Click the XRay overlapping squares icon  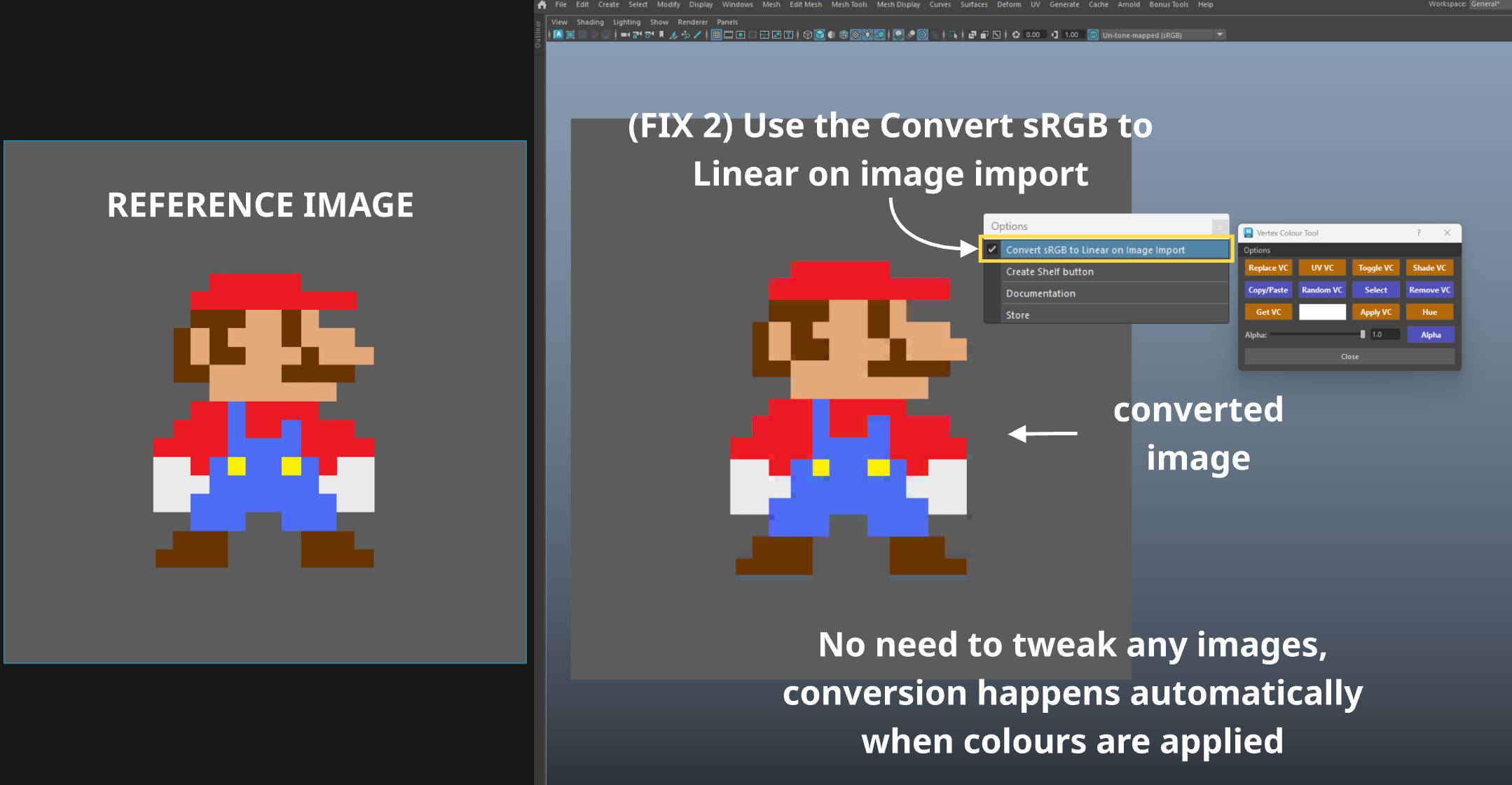tap(973, 35)
